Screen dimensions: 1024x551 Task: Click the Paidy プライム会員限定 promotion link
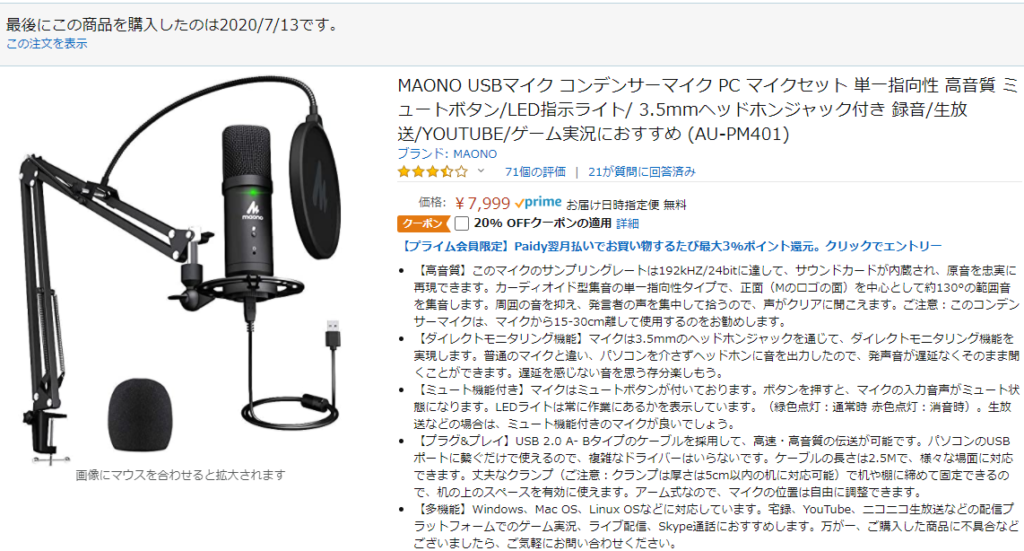tap(670, 246)
